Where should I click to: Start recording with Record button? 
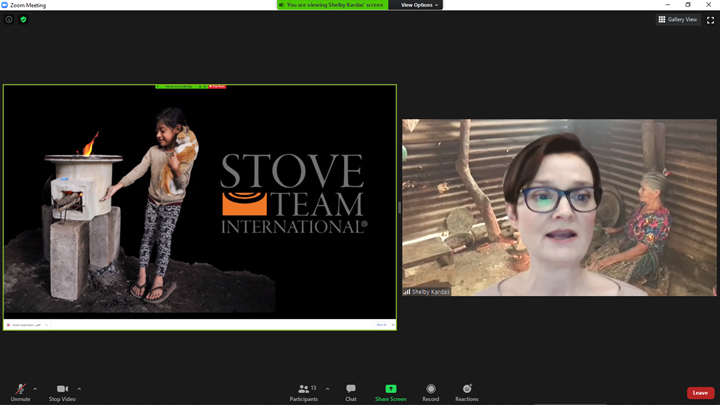(431, 393)
